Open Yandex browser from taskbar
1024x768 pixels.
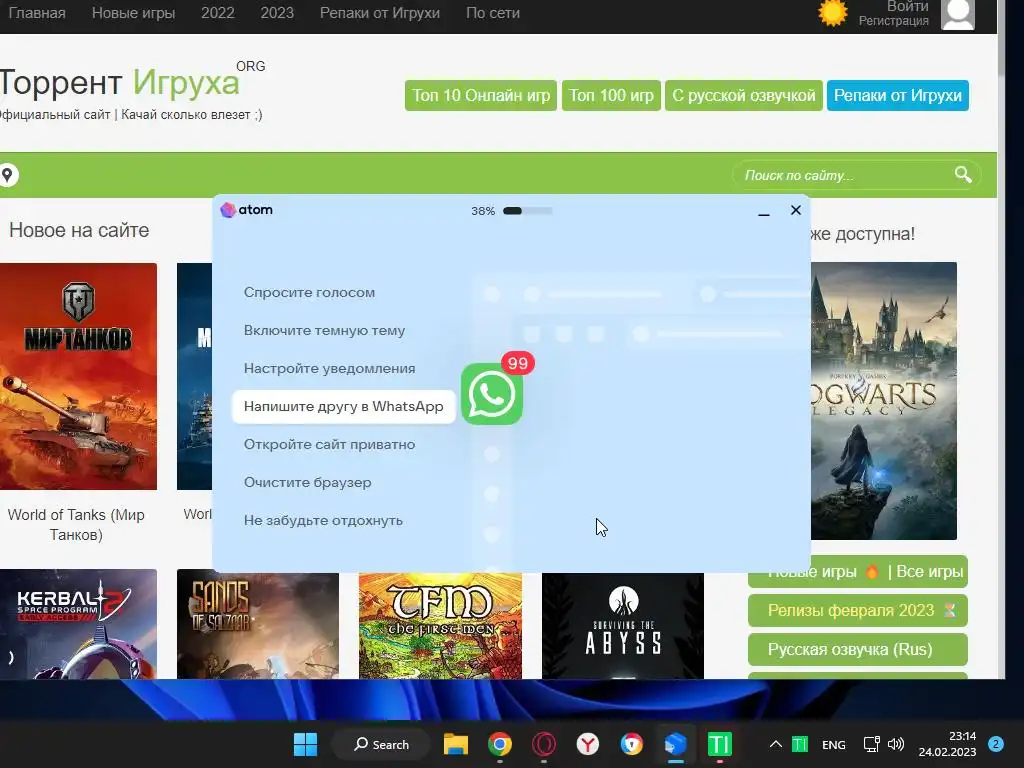(588, 744)
